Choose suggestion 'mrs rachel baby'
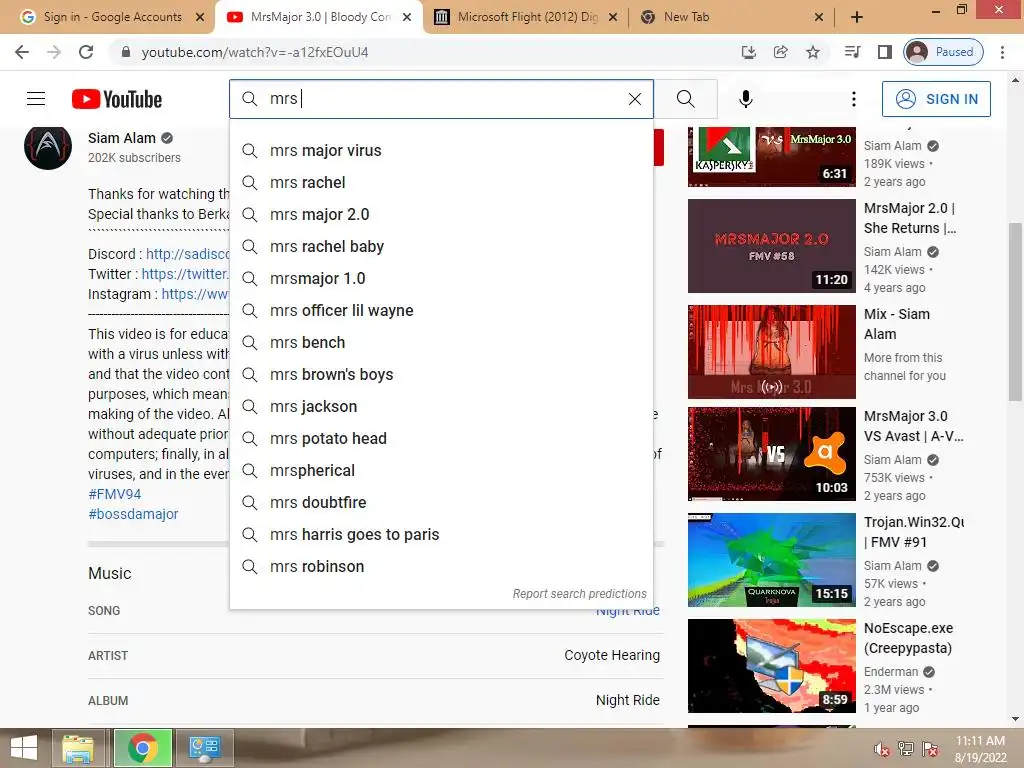Viewport: 1024px width, 768px height. pos(441,246)
